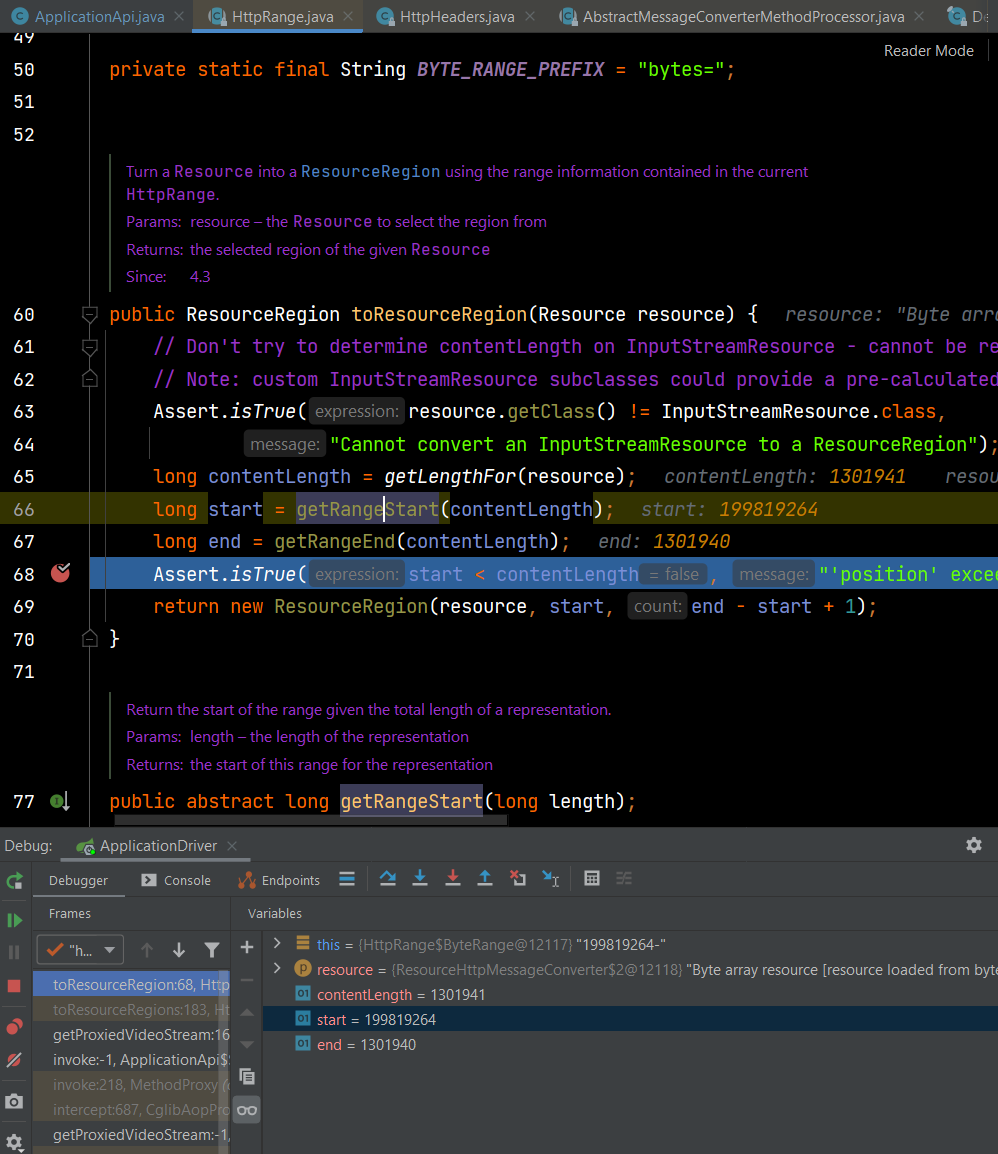
Task: Select previous frame up arrow
Action: 146,950
